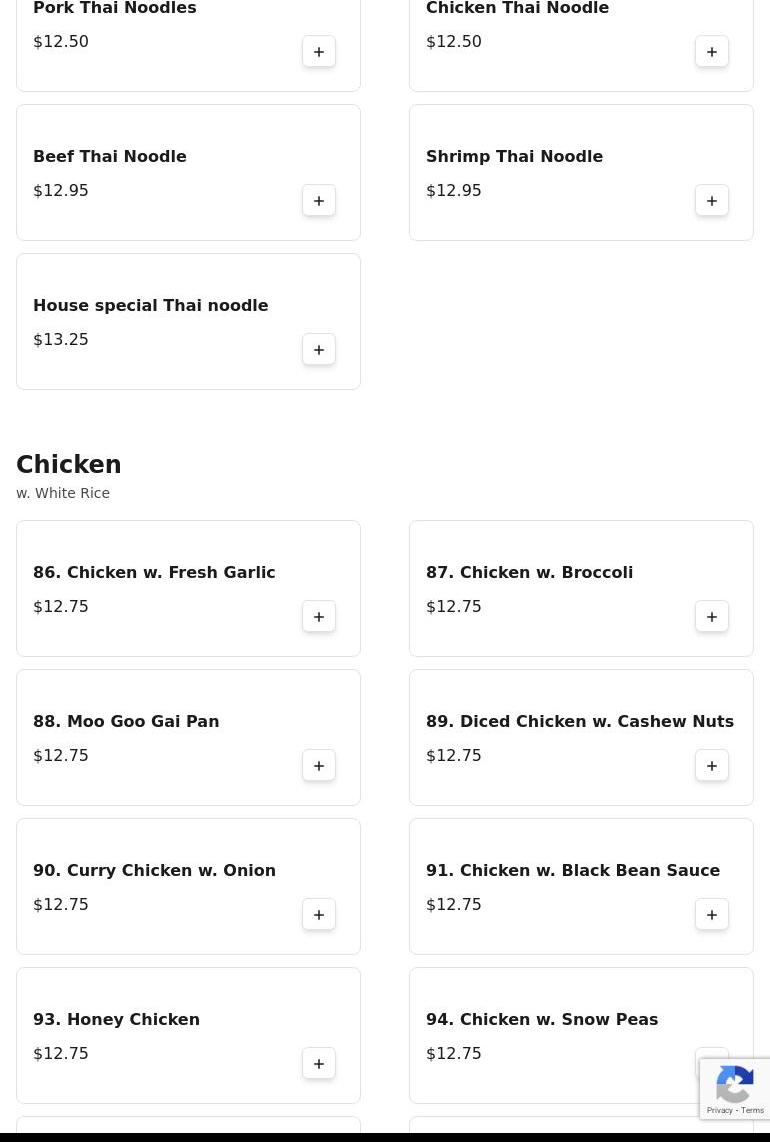This screenshot has width=770, height=1142.
Task: Select the Honey Chicken item name
Action: click(x=117, y=1019)
